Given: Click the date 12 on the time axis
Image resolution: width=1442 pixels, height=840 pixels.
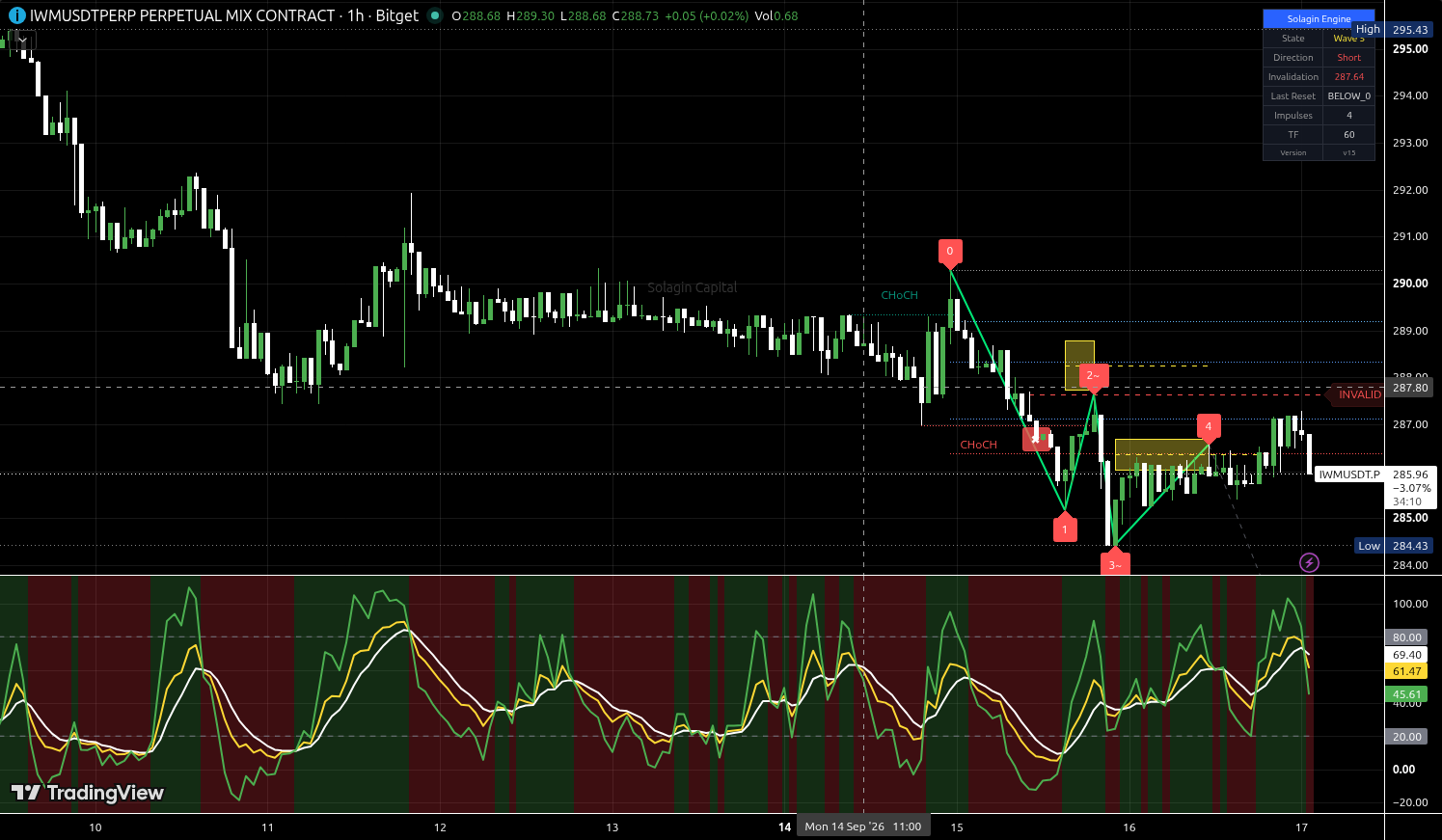Looking at the screenshot, I should click(440, 827).
